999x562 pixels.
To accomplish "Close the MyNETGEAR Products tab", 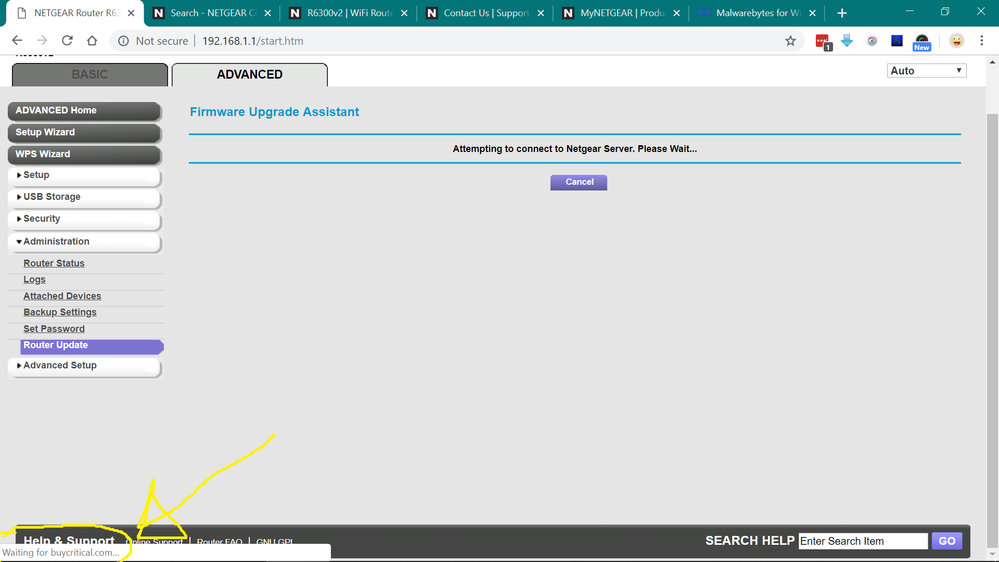I will 676,13.
